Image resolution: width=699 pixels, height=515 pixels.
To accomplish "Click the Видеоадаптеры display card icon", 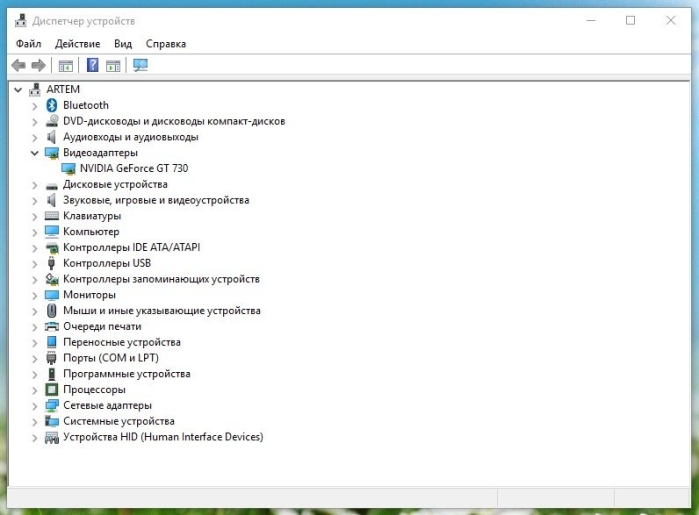I will (52, 153).
